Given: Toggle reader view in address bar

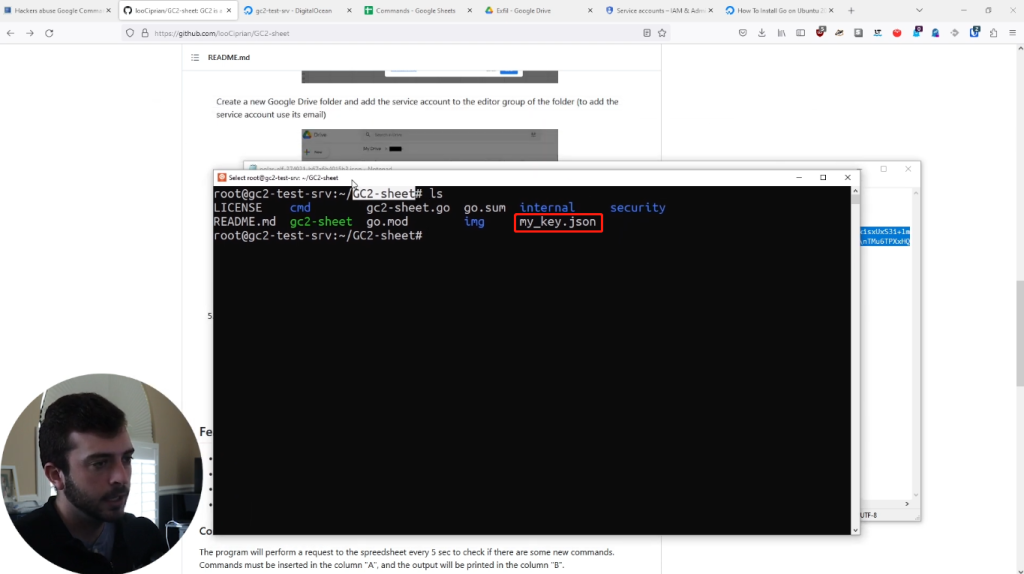Looking at the screenshot, I should coord(647,33).
